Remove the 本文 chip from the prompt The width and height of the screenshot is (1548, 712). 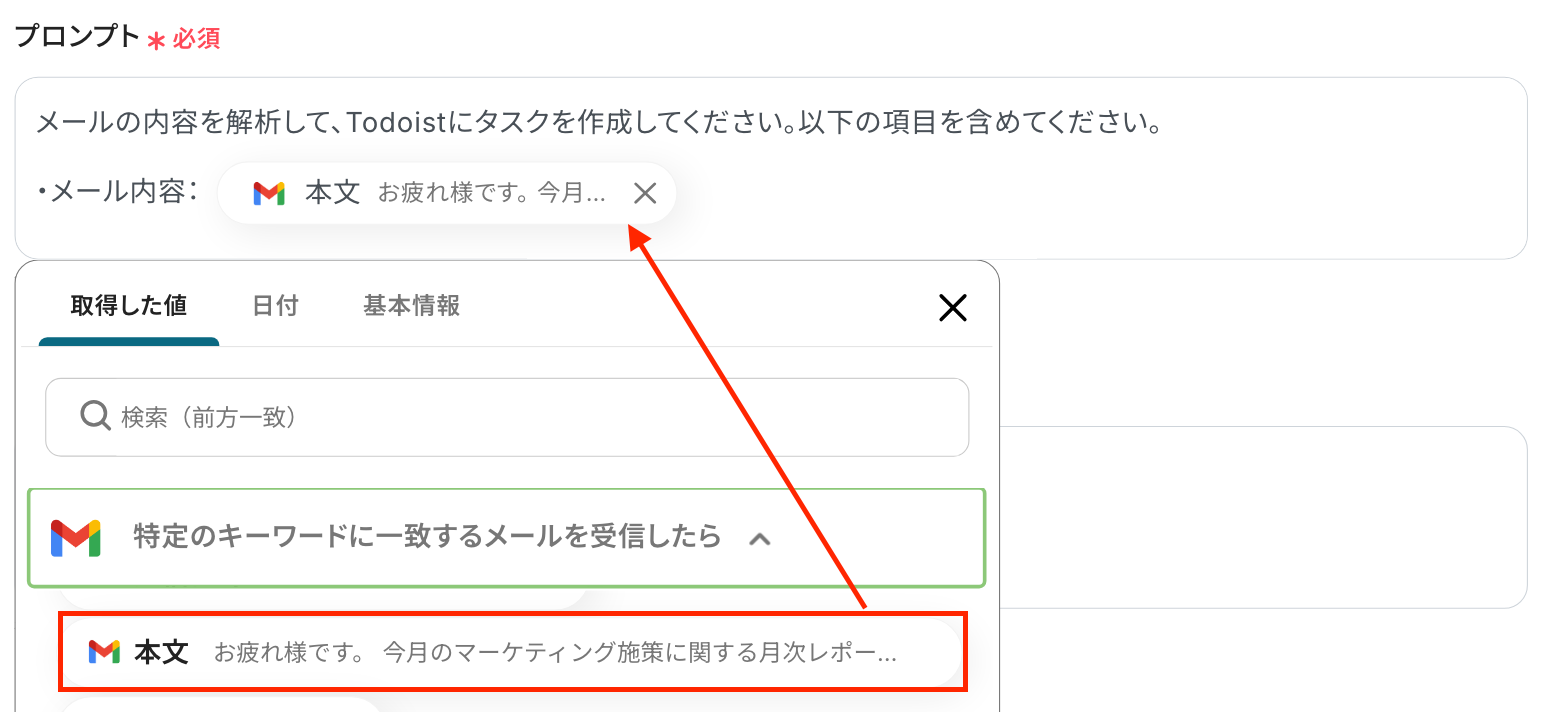645,193
